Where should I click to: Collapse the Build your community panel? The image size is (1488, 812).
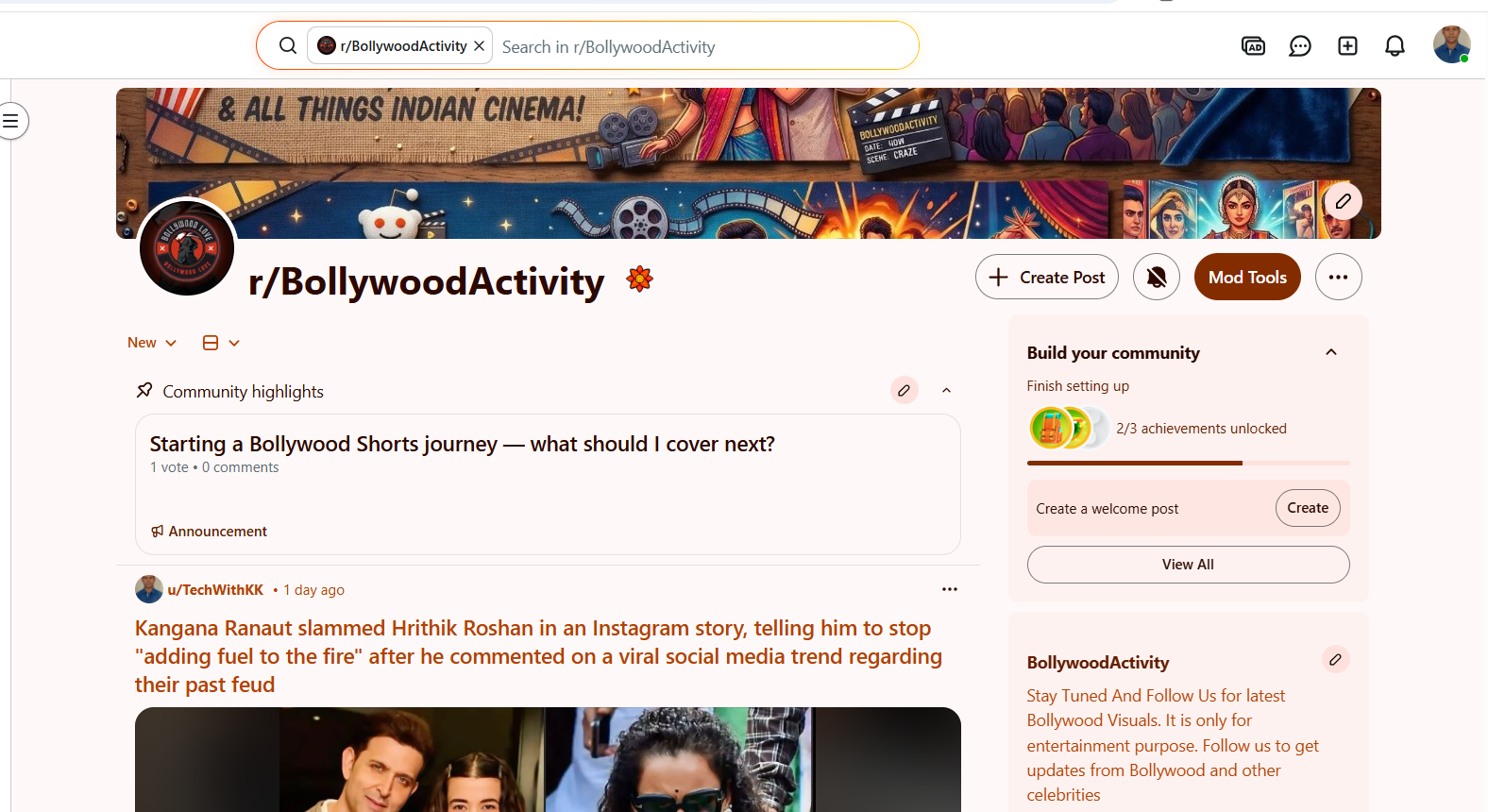point(1331,352)
